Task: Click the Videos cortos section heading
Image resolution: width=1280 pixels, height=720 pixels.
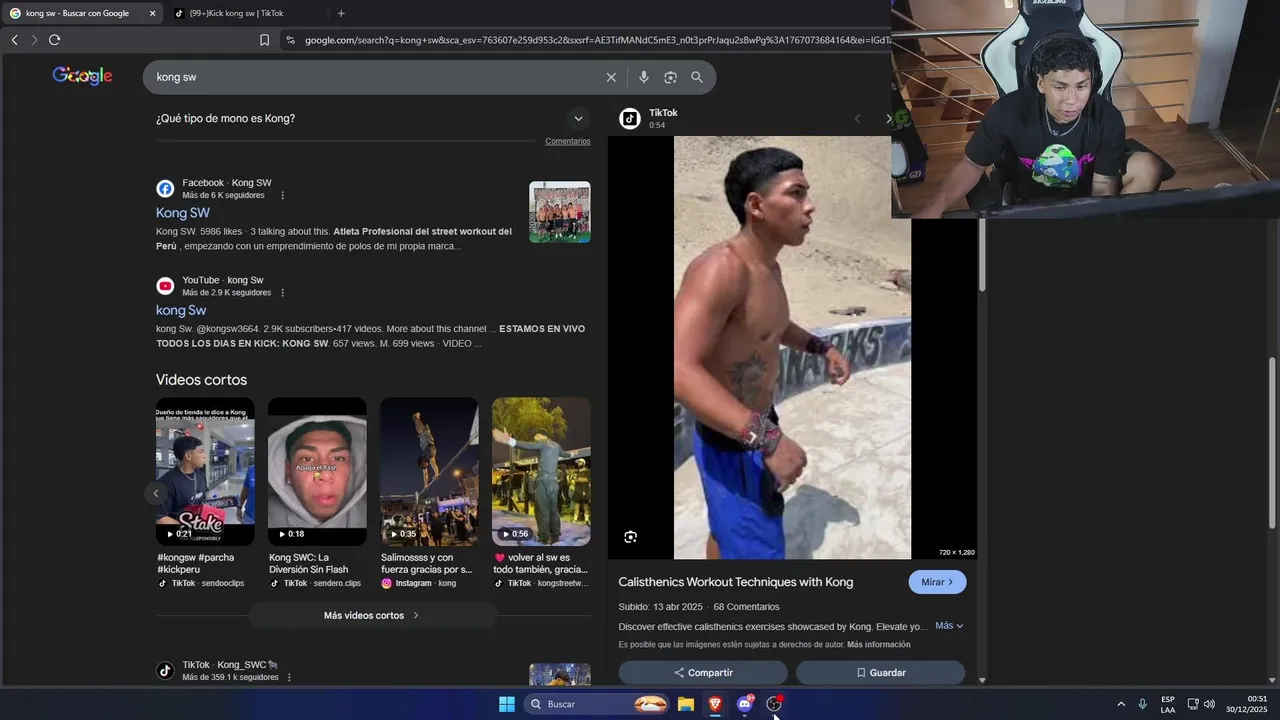Action: point(201,380)
